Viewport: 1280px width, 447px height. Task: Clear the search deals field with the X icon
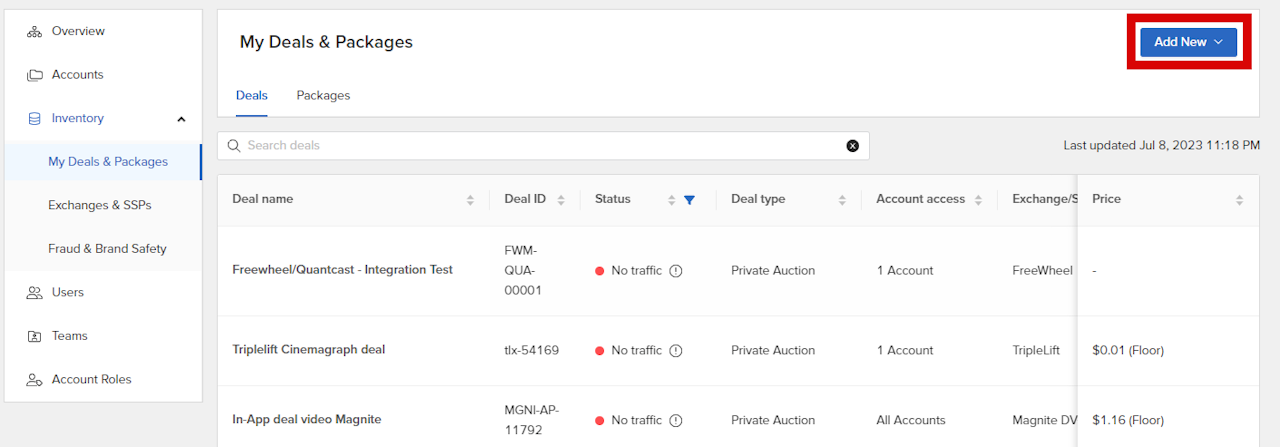pos(853,146)
